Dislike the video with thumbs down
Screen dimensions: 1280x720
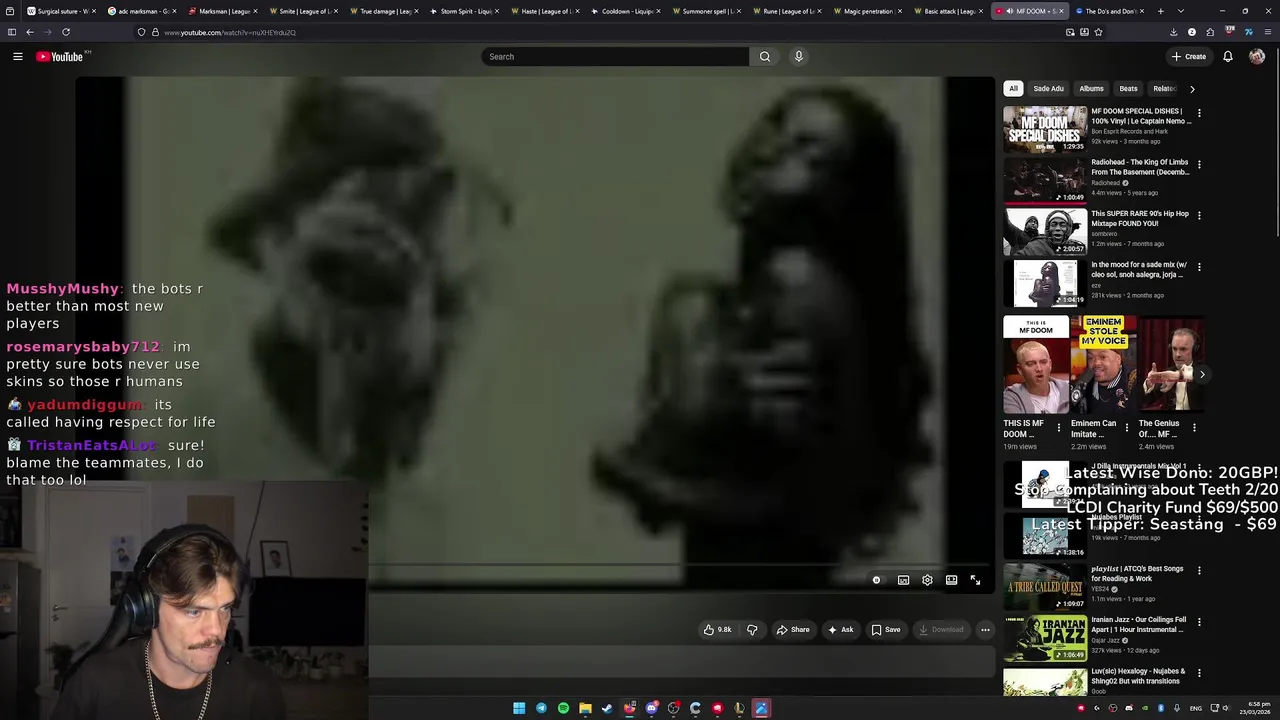point(752,630)
